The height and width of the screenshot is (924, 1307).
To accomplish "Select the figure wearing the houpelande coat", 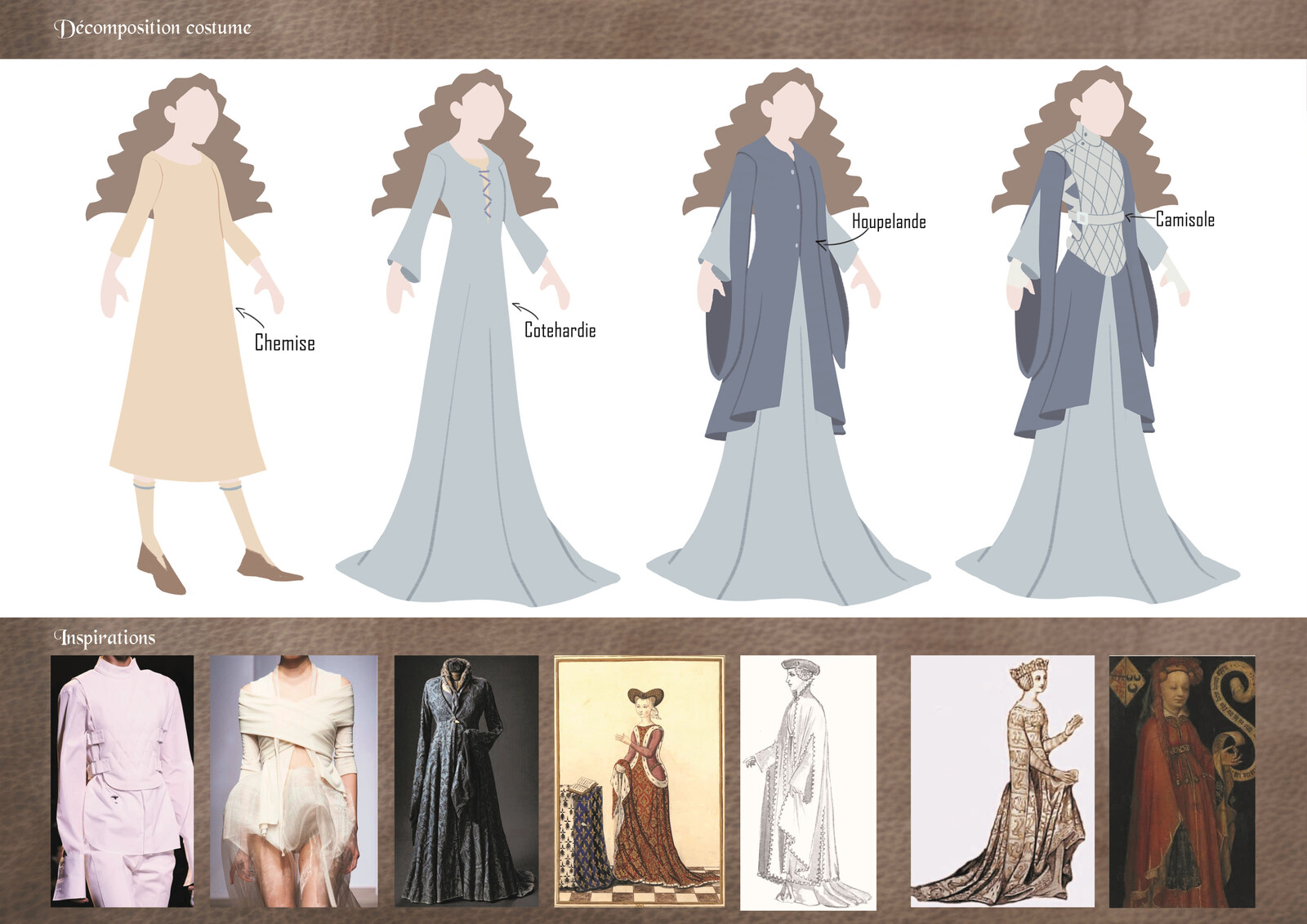I will [x=788, y=337].
